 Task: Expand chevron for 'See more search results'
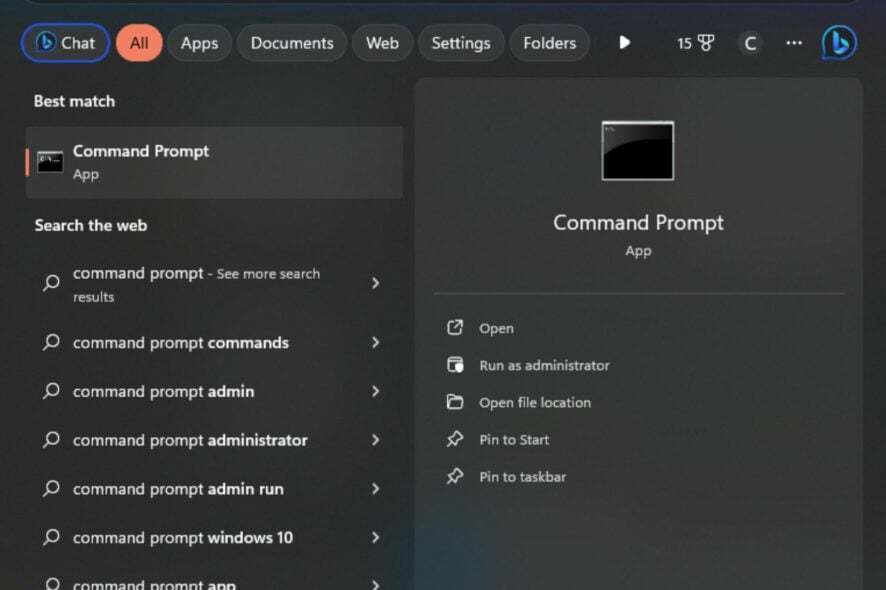[376, 283]
